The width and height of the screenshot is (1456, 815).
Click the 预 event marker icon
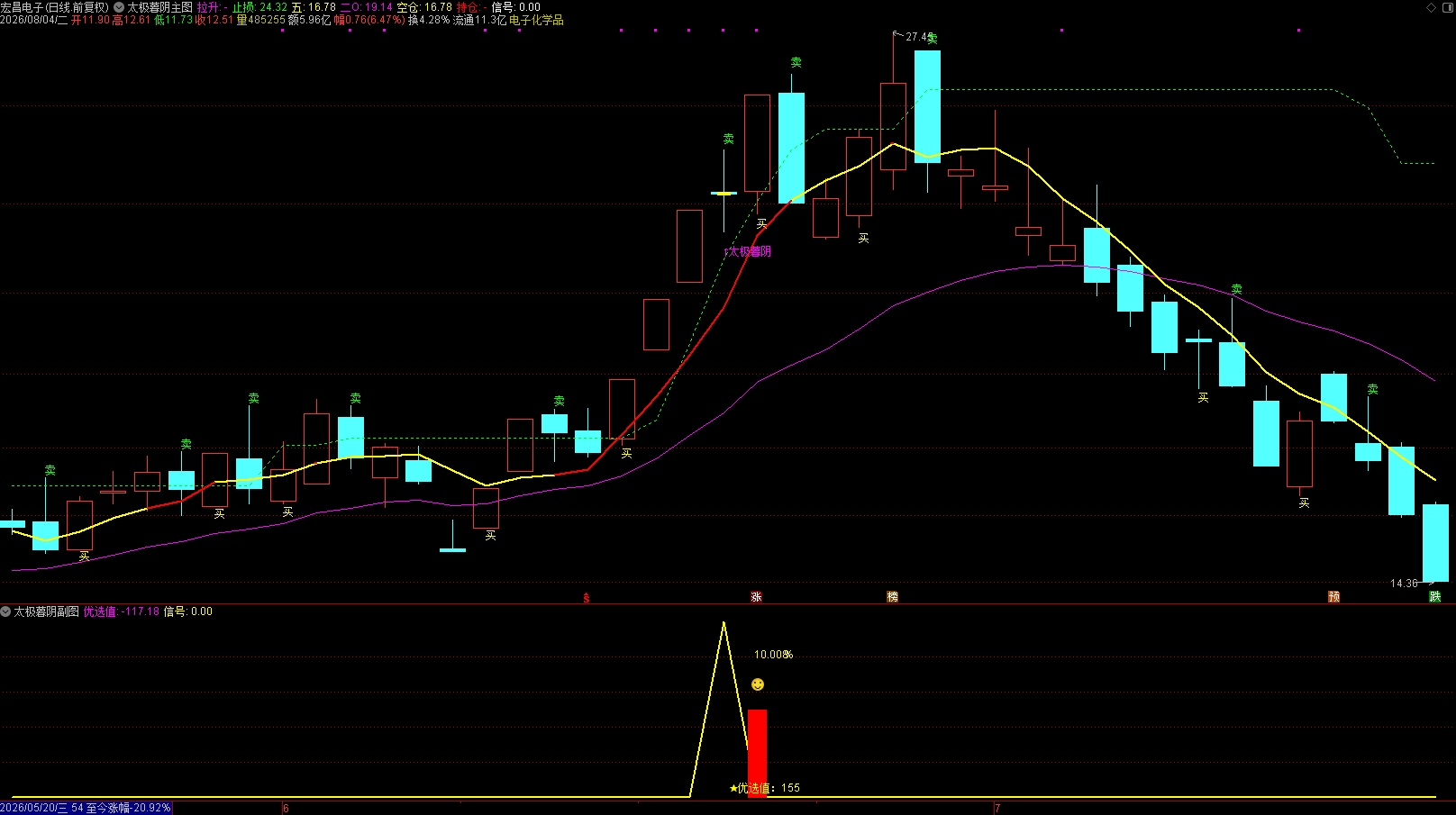[x=1333, y=597]
